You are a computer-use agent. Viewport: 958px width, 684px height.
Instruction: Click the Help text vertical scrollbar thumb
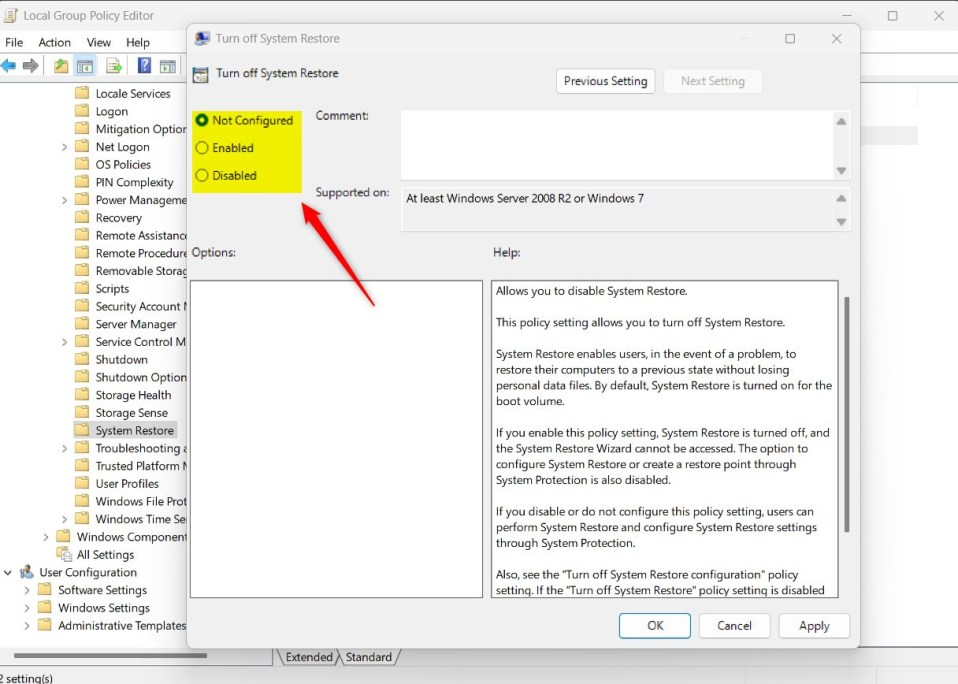coord(846,415)
